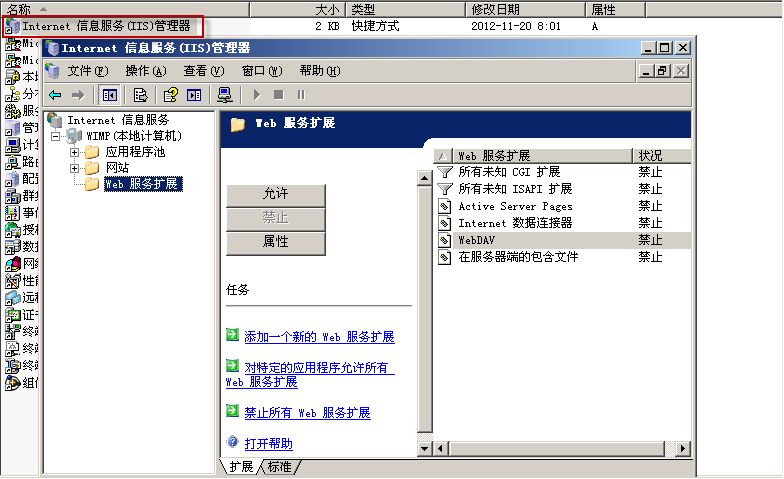This screenshot has height=479, width=784.
Task: Click the 属性 button
Action: coord(276,242)
